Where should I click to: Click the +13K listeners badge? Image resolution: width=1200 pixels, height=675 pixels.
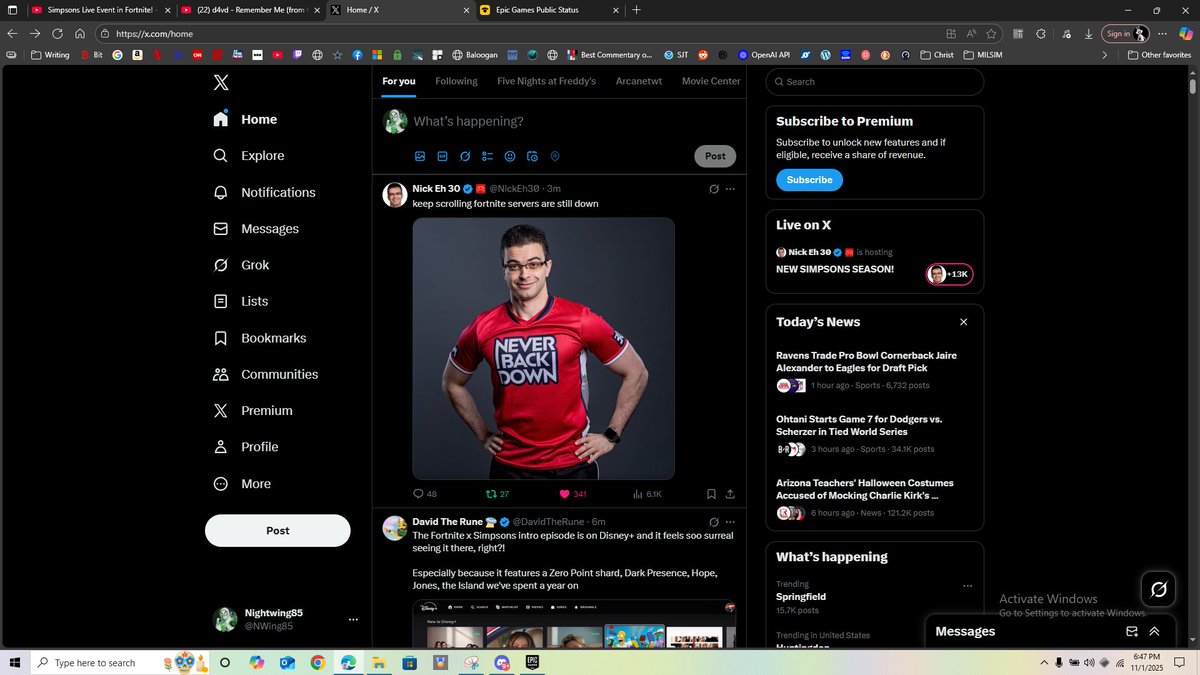(x=950, y=274)
